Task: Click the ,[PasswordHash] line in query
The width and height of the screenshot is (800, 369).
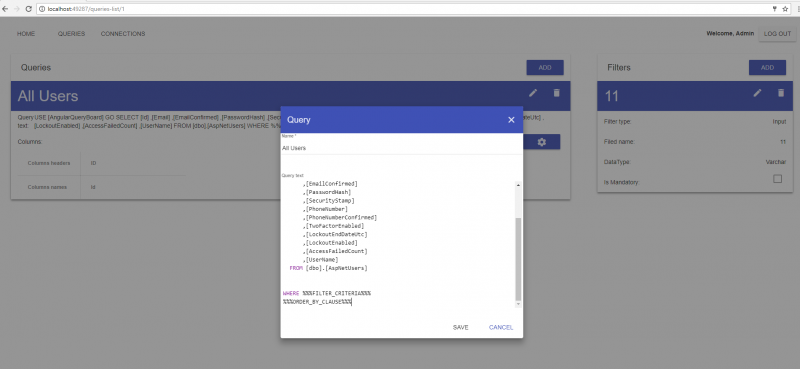Action: [x=327, y=192]
